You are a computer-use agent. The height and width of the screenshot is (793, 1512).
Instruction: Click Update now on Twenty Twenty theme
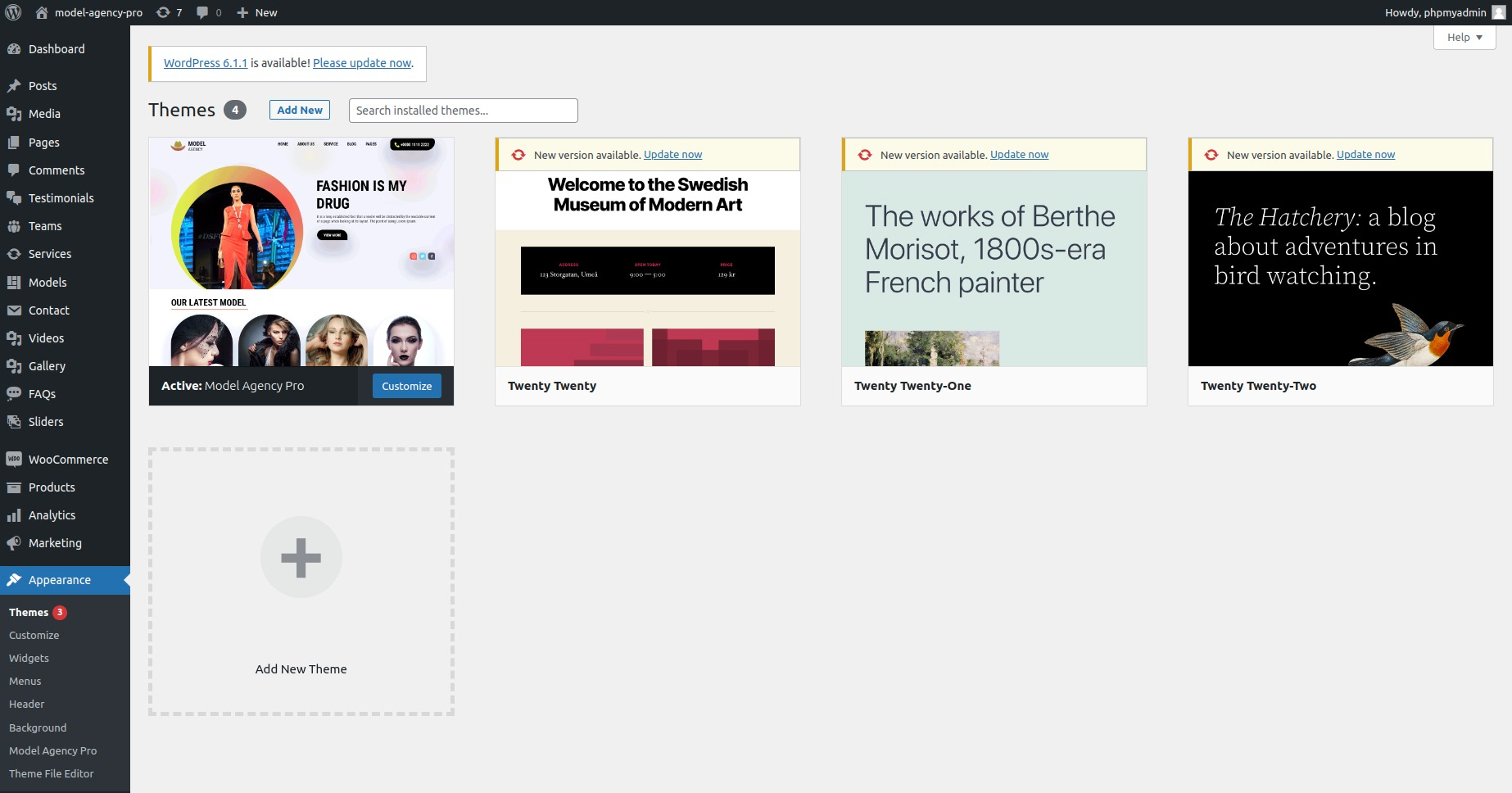coord(672,155)
